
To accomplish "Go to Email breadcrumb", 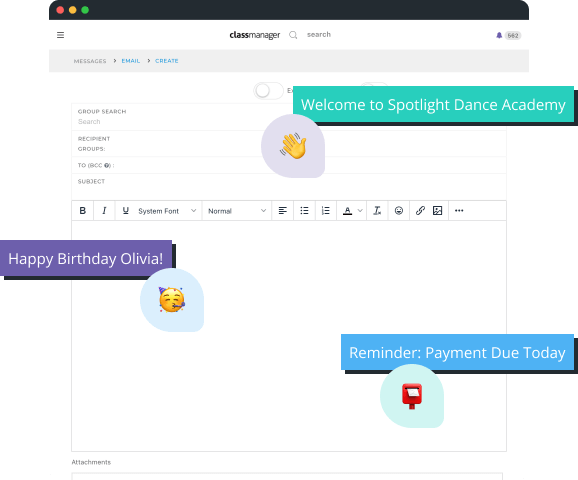I will coord(131,61).
